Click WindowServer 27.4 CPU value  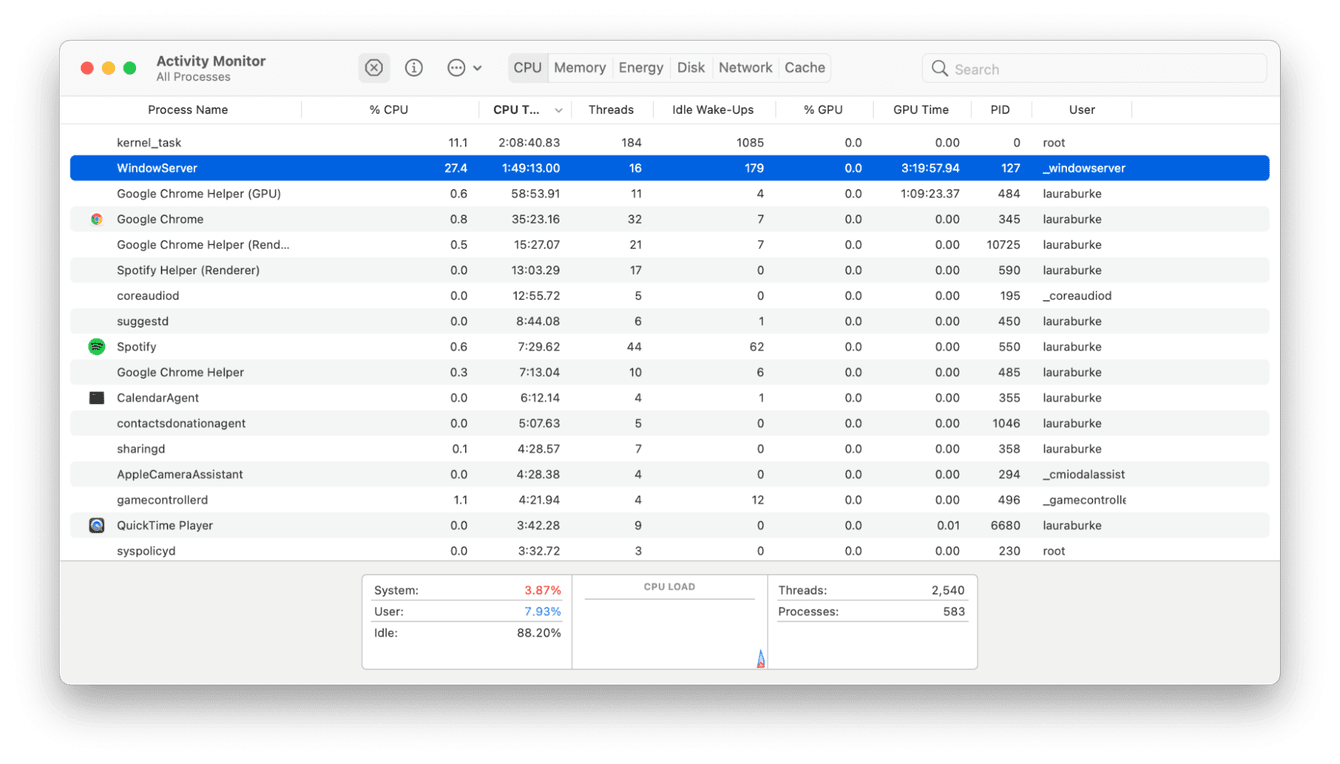(456, 168)
